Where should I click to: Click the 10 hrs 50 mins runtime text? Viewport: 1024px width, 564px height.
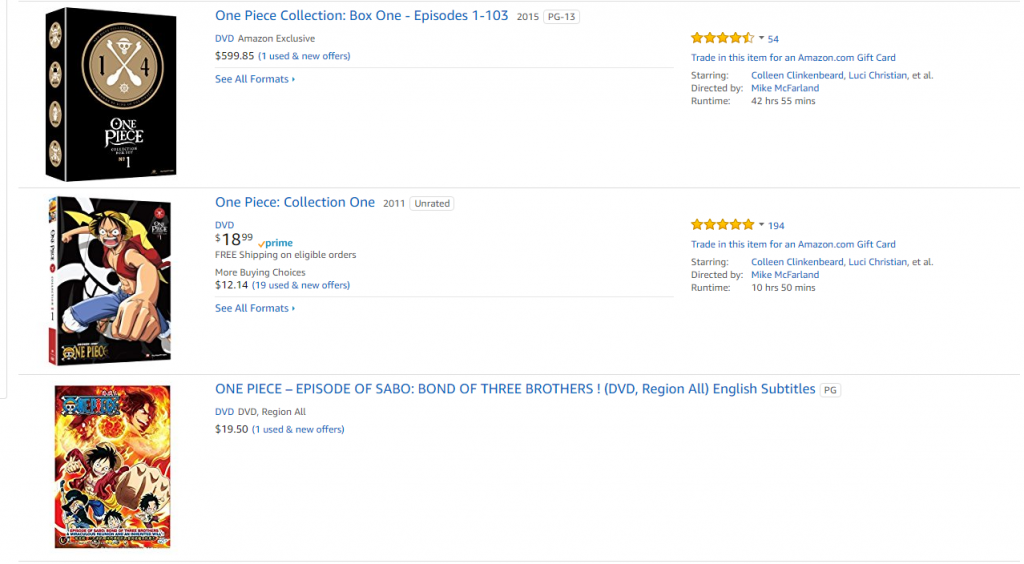pos(783,288)
